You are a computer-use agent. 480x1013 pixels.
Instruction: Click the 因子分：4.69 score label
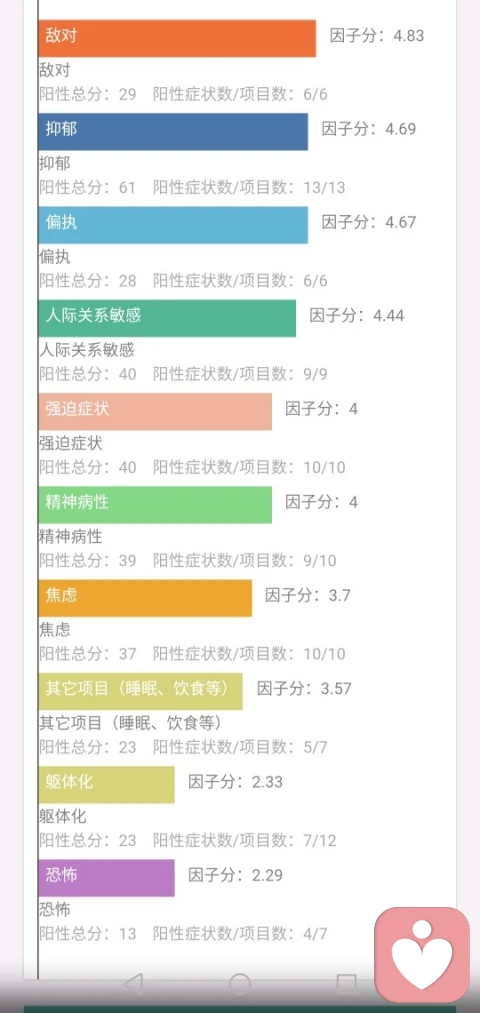coord(369,129)
